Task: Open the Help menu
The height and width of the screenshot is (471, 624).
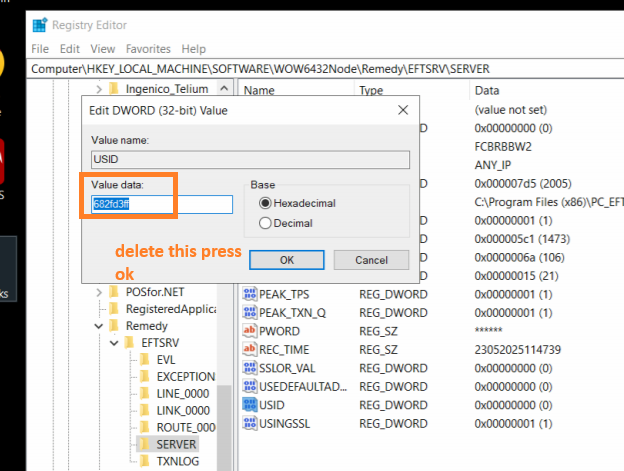Action: [x=193, y=49]
